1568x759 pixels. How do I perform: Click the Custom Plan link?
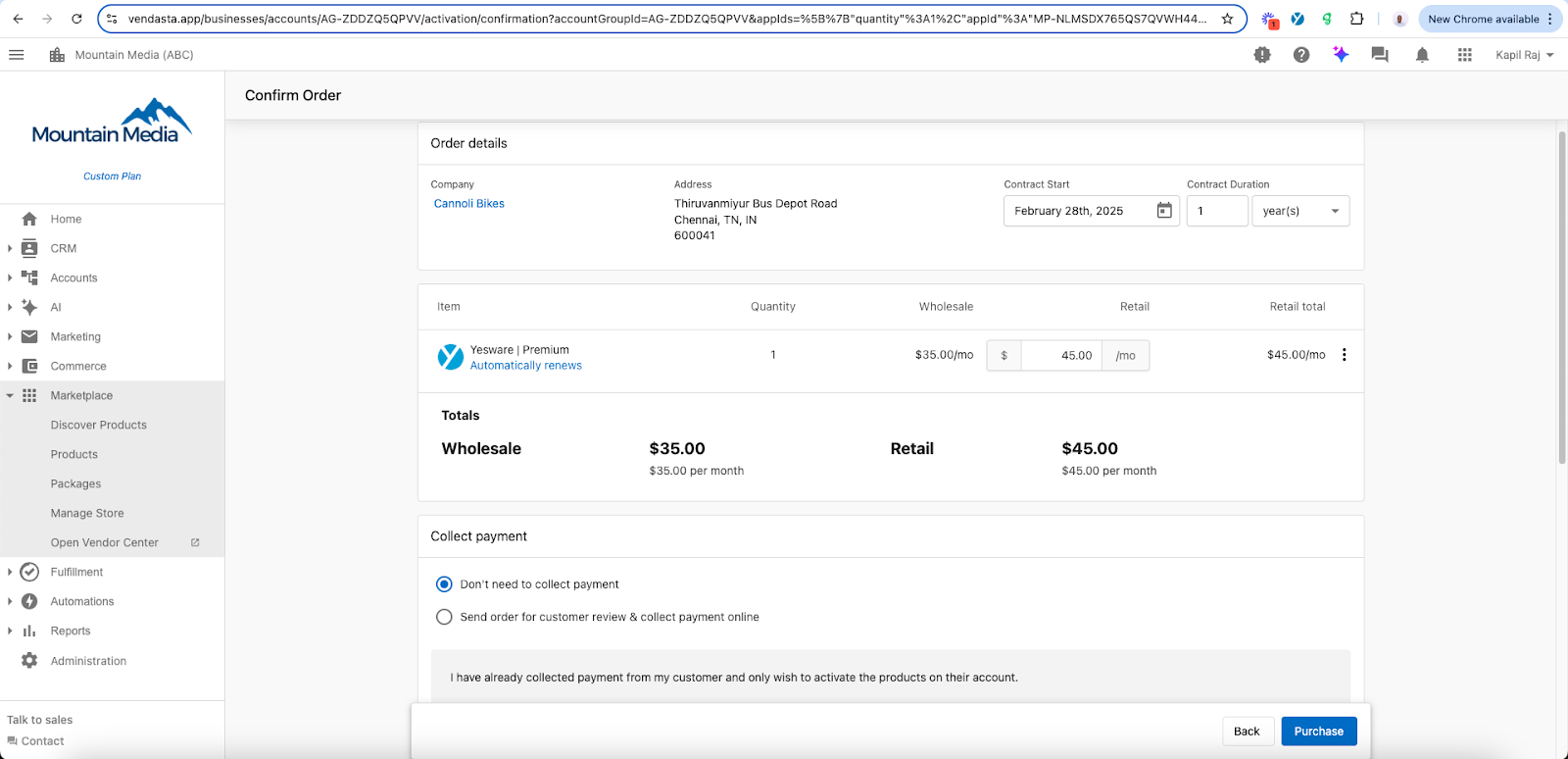pos(112,177)
